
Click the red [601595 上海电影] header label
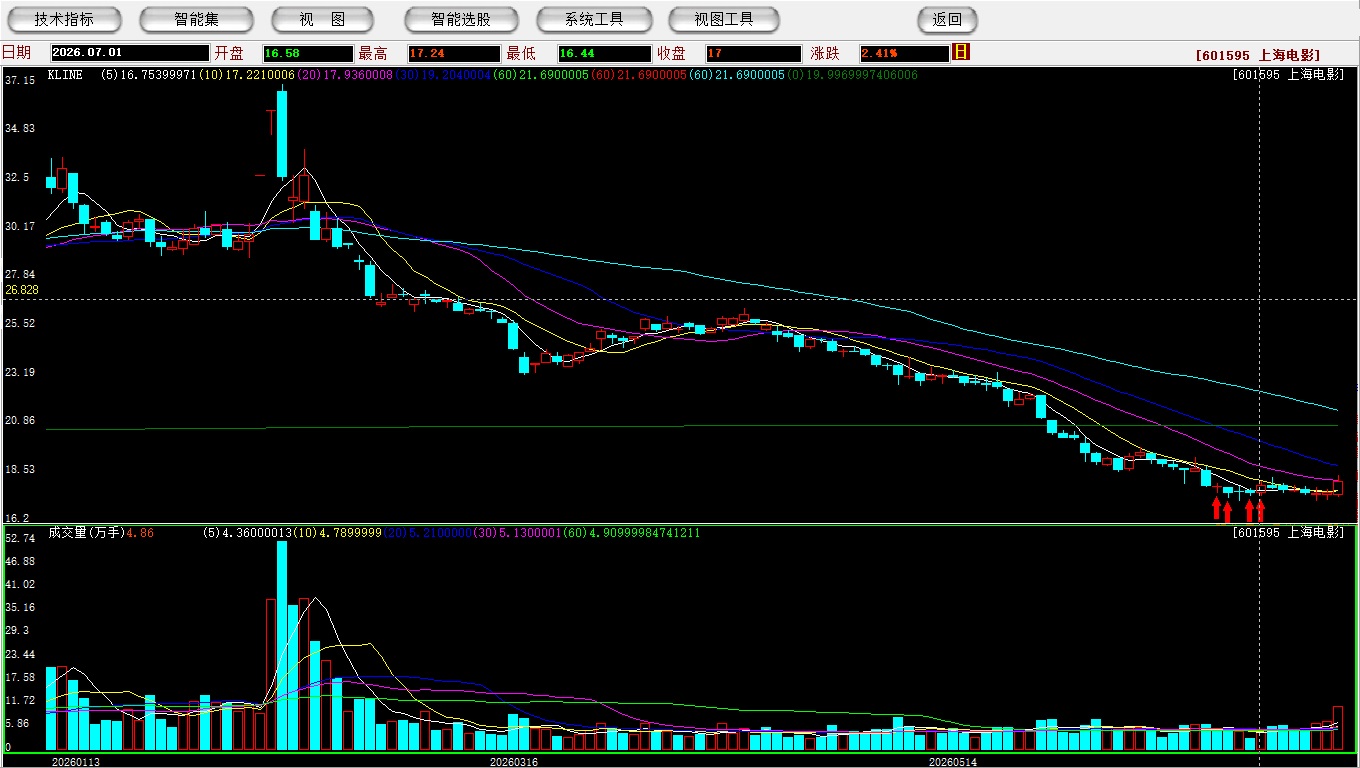tap(1257, 55)
